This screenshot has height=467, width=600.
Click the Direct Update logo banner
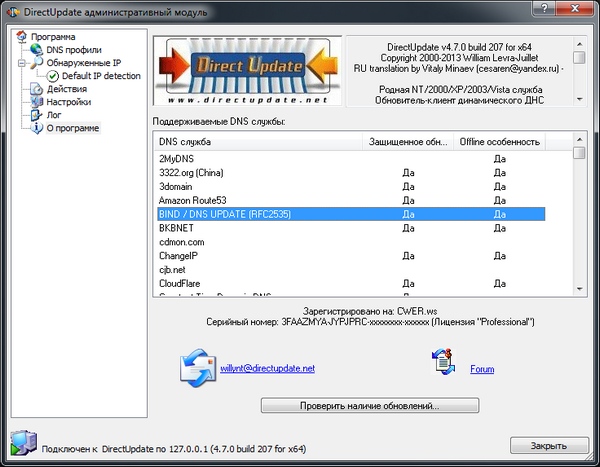[x=247, y=71]
